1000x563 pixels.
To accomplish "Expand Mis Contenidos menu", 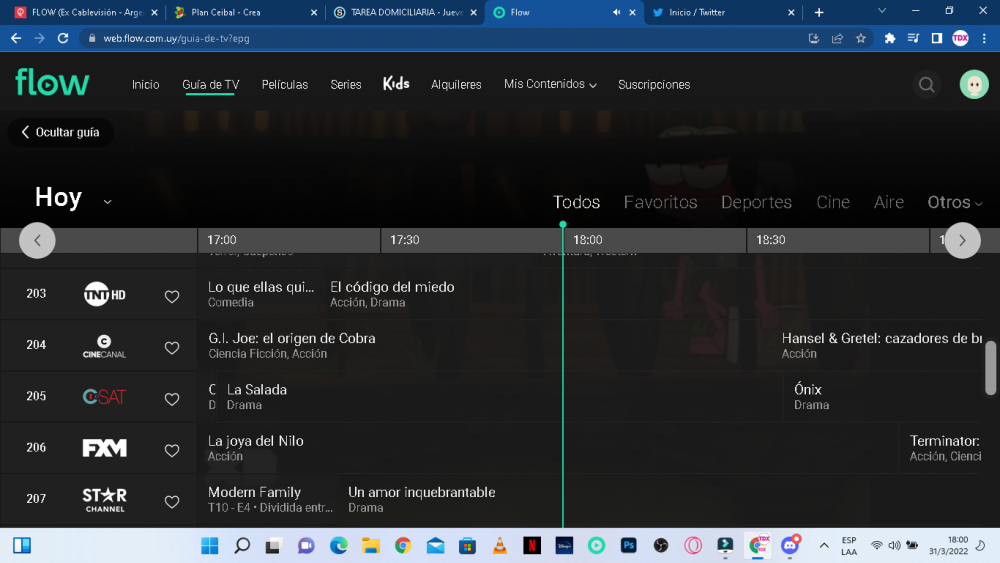I will pyautogui.click(x=550, y=85).
